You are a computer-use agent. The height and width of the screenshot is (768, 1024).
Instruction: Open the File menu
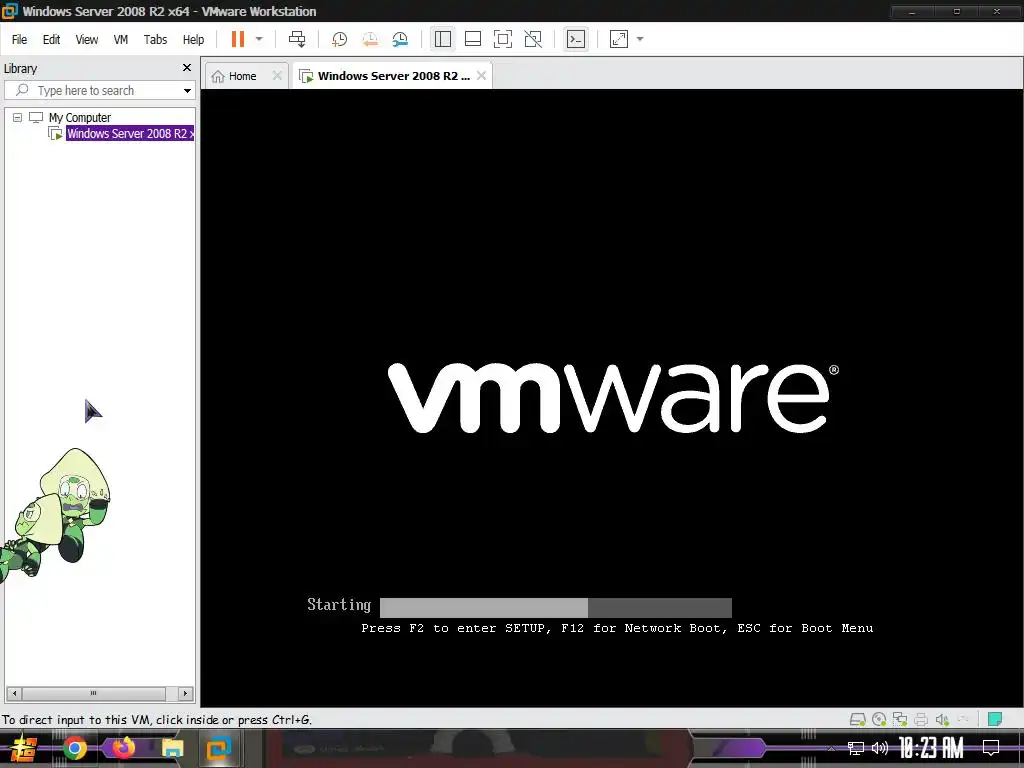point(20,40)
